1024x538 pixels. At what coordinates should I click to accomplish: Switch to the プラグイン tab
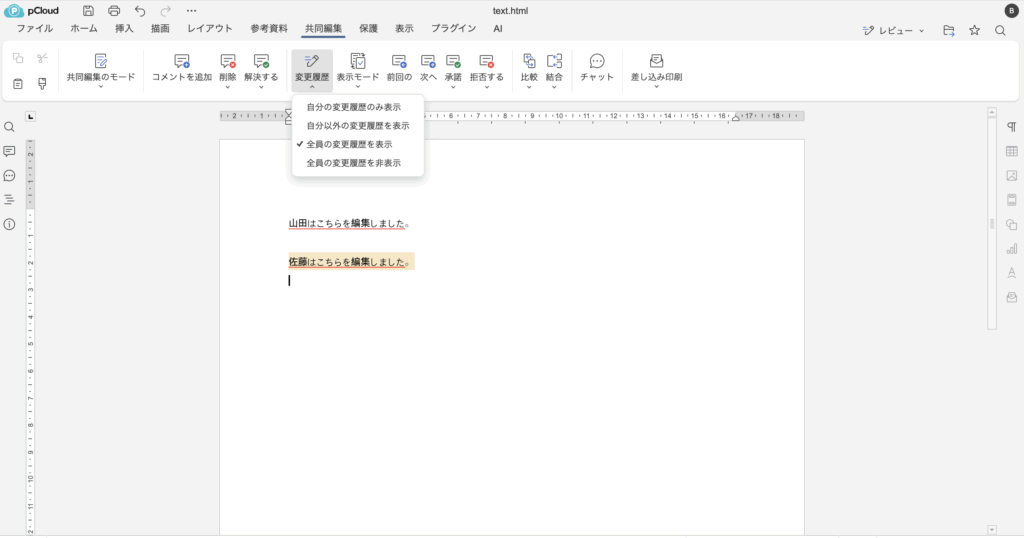(453, 29)
